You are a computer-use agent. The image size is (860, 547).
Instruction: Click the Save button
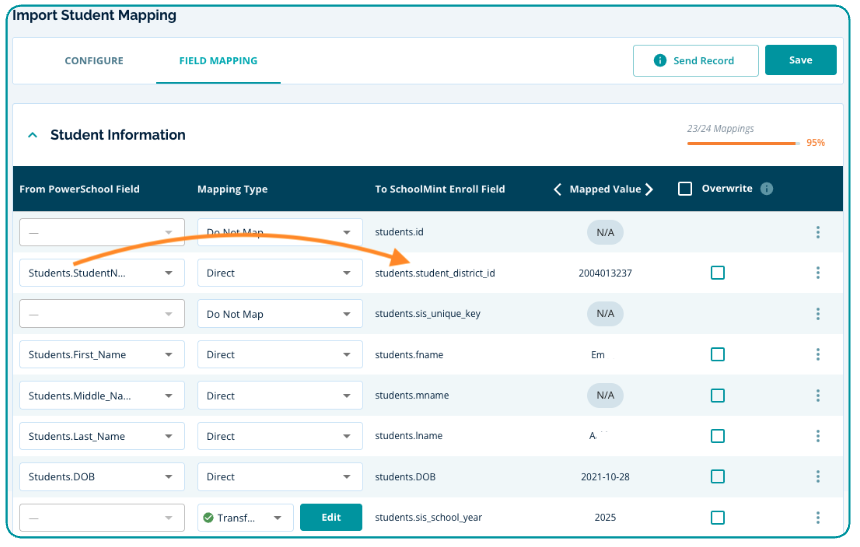(800, 60)
